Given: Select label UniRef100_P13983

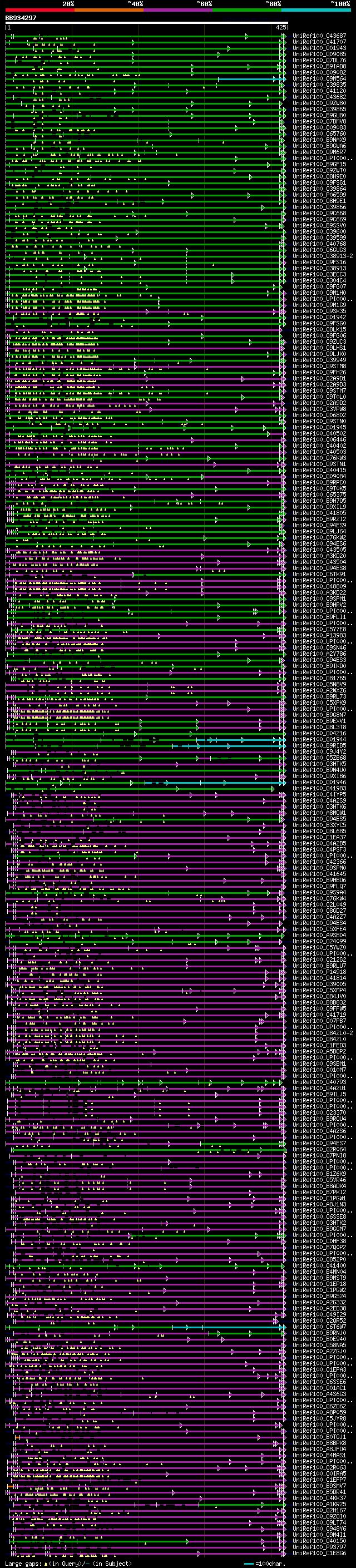Looking at the screenshot, I should 319,635.
